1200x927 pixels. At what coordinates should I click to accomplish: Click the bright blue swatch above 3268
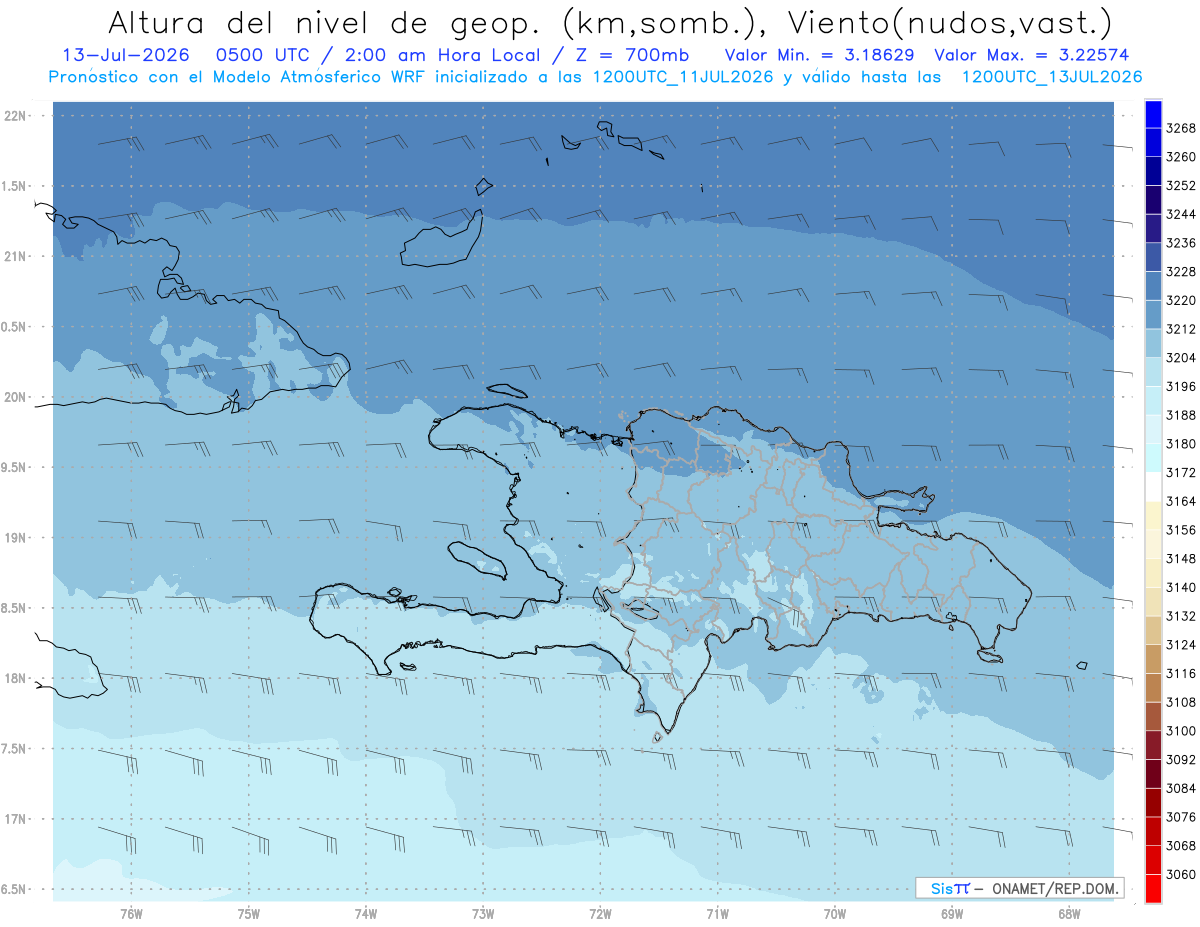tap(1153, 114)
